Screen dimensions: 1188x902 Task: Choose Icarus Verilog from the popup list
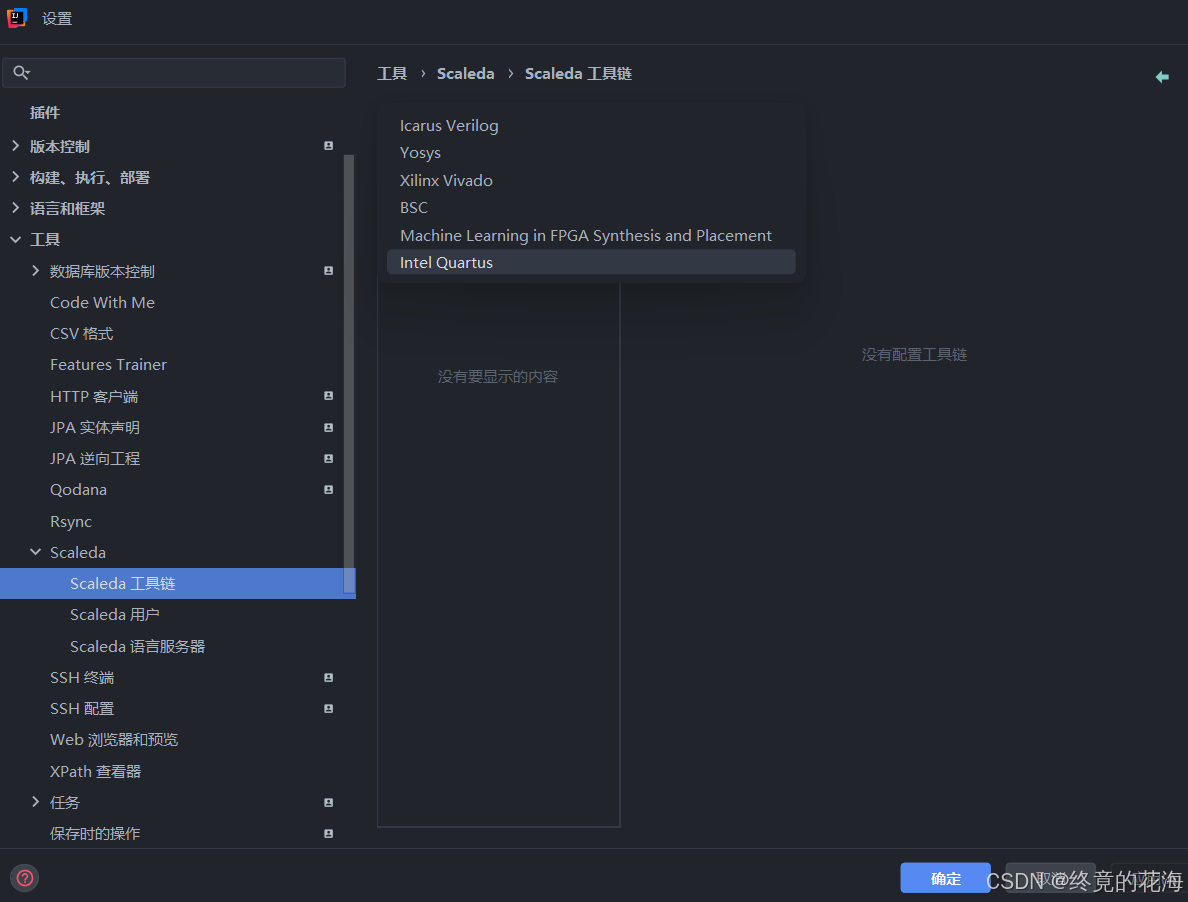(591, 126)
